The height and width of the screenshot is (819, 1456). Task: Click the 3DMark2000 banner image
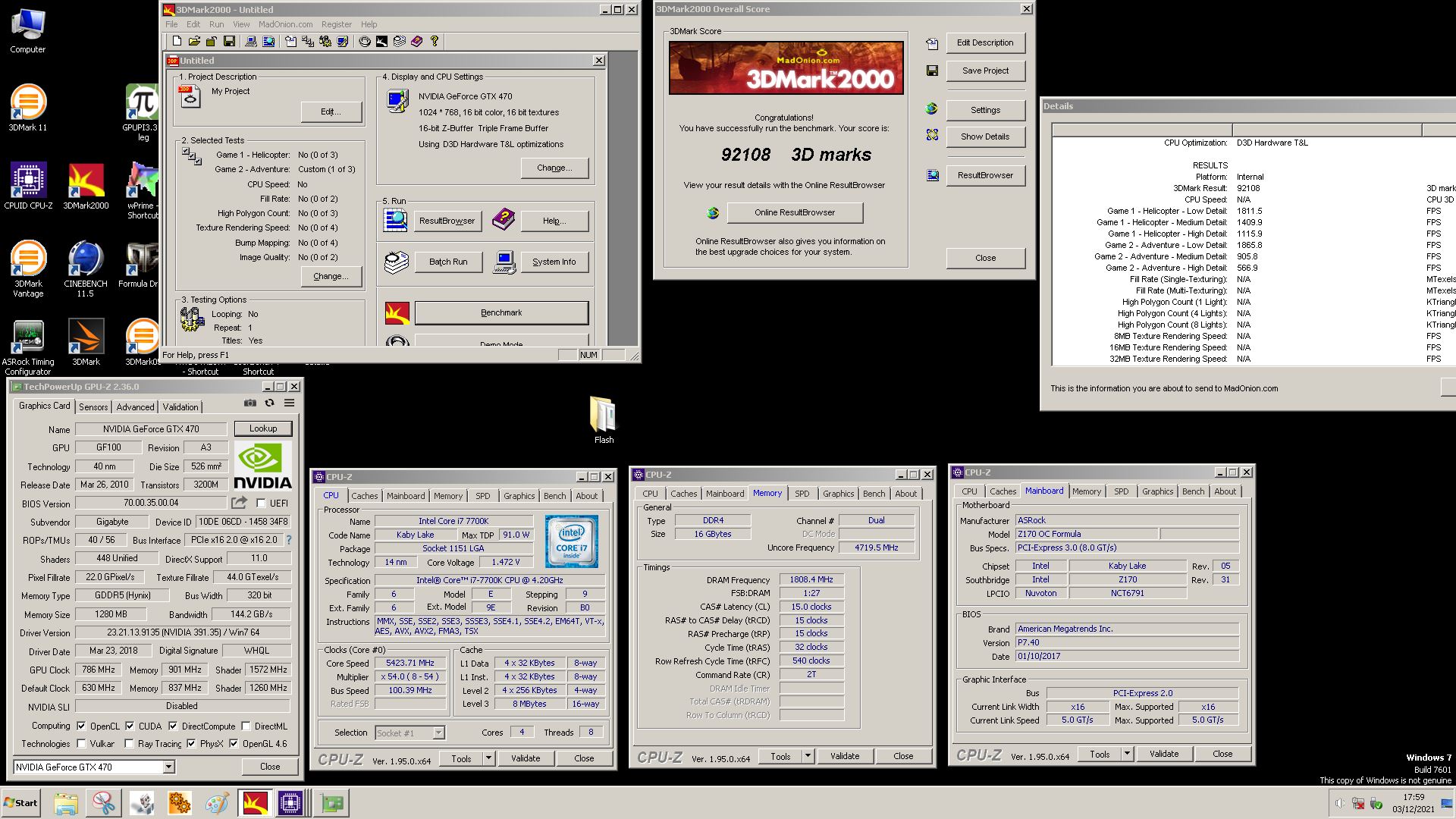coord(786,67)
